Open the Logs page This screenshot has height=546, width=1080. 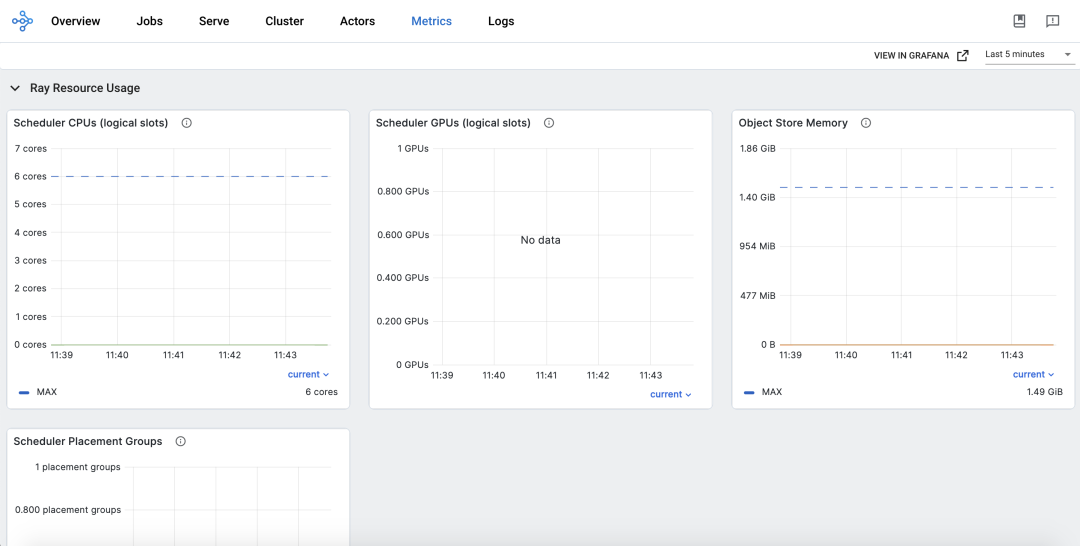click(x=501, y=21)
